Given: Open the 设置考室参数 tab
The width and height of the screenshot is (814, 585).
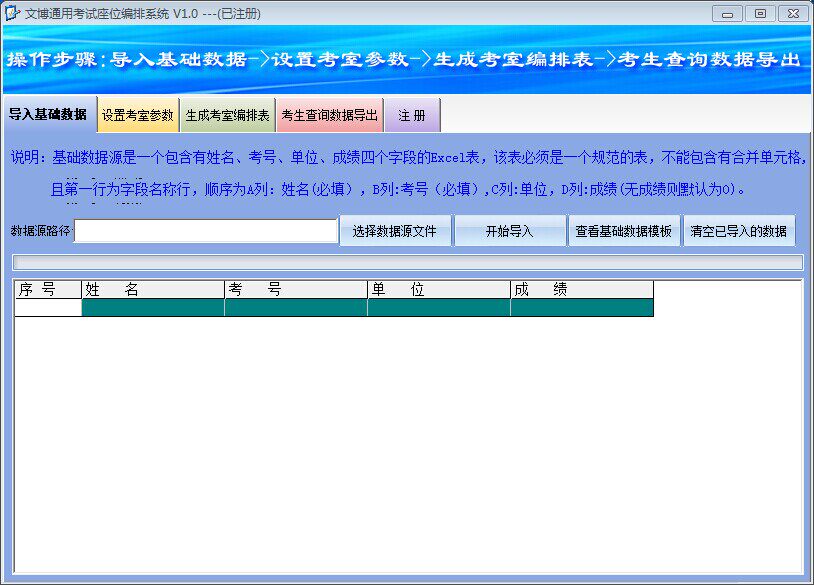Looking at the screenshot, I should point(138,115).
